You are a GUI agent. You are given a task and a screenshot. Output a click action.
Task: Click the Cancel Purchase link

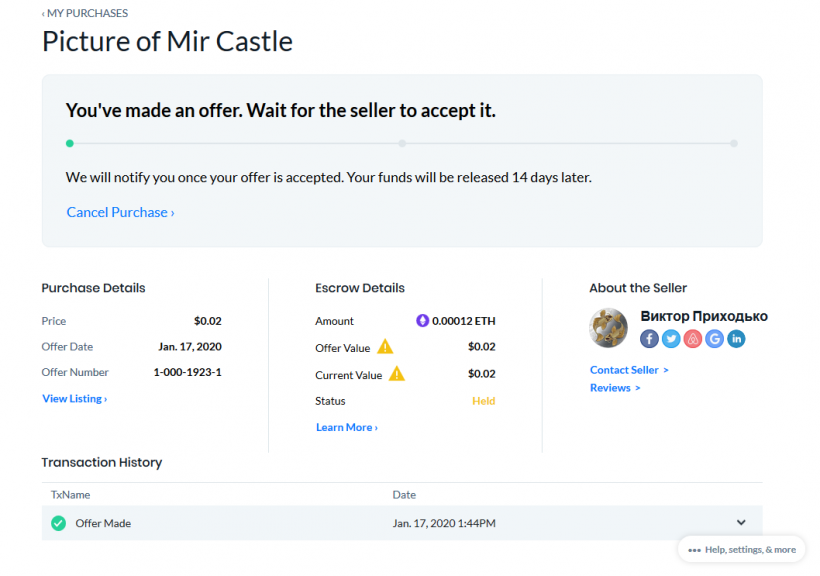coord(120,212)
